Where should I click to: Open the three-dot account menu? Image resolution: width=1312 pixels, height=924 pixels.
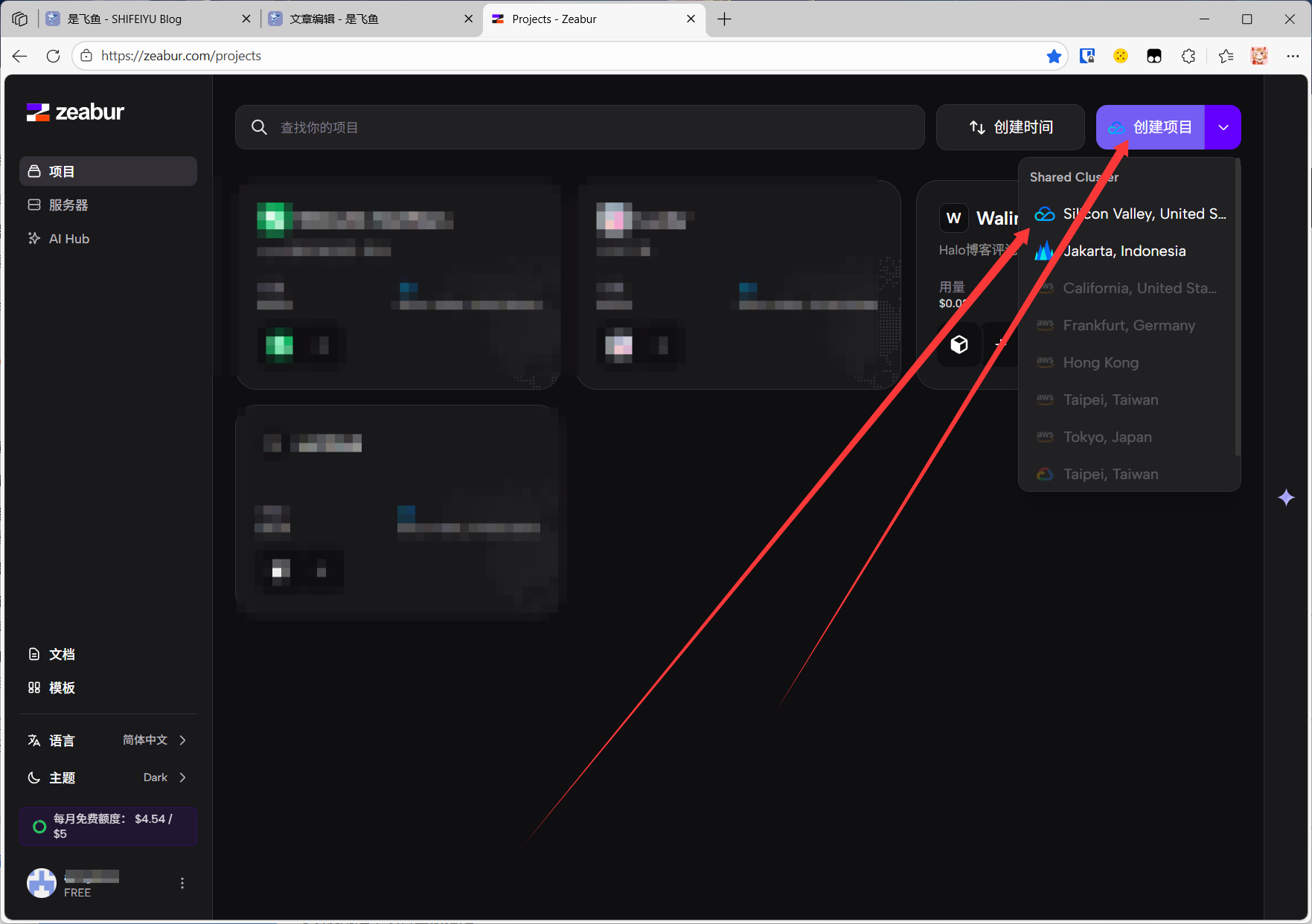182,883
